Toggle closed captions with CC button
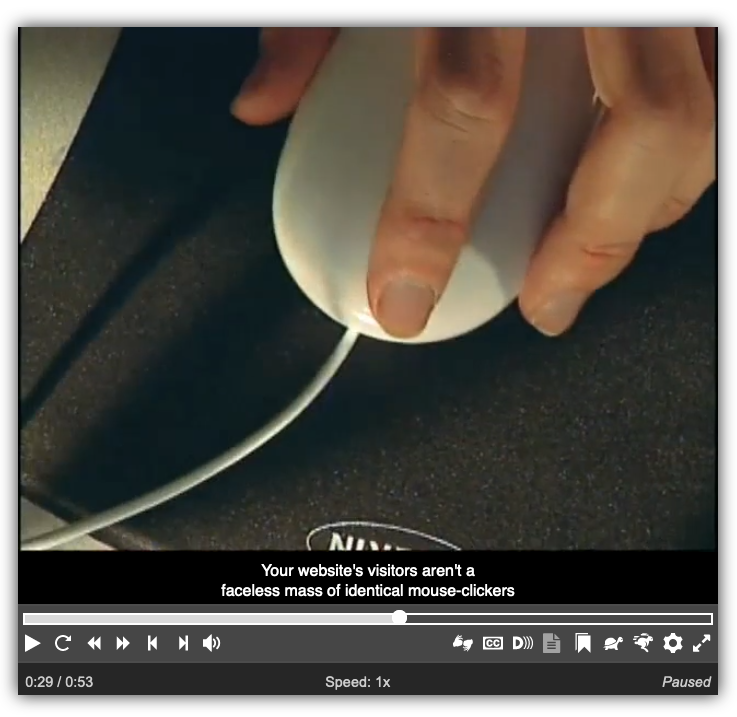Image resolution: width=737 pixels, height=717 pixels. [x=493, y=643]
